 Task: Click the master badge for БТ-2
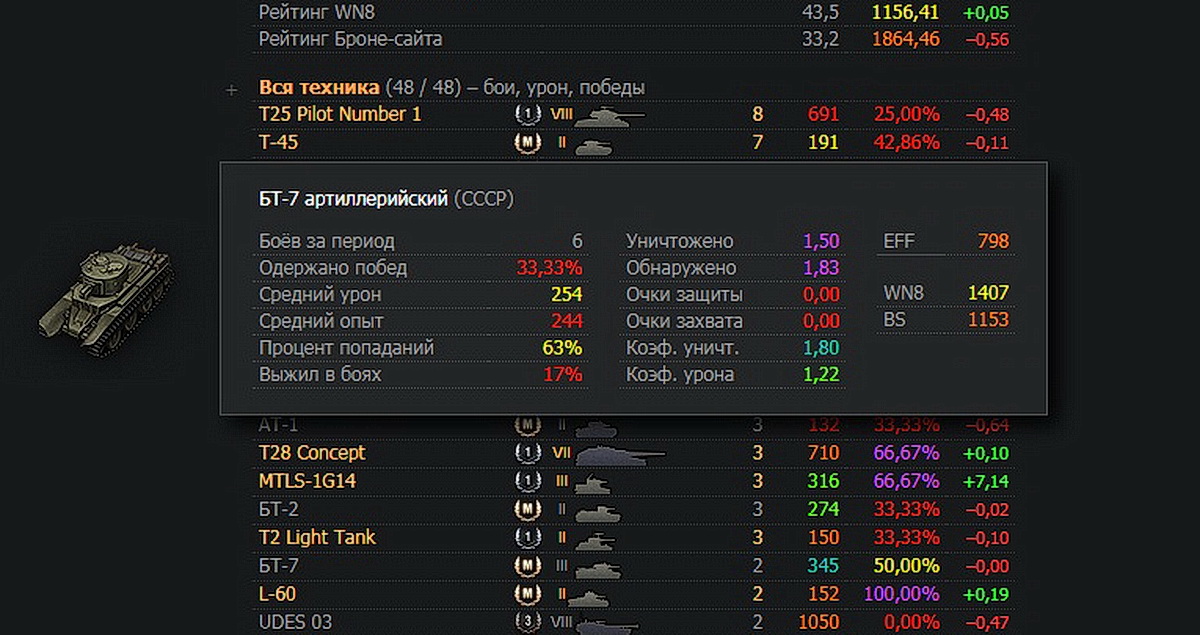point(527,509)
